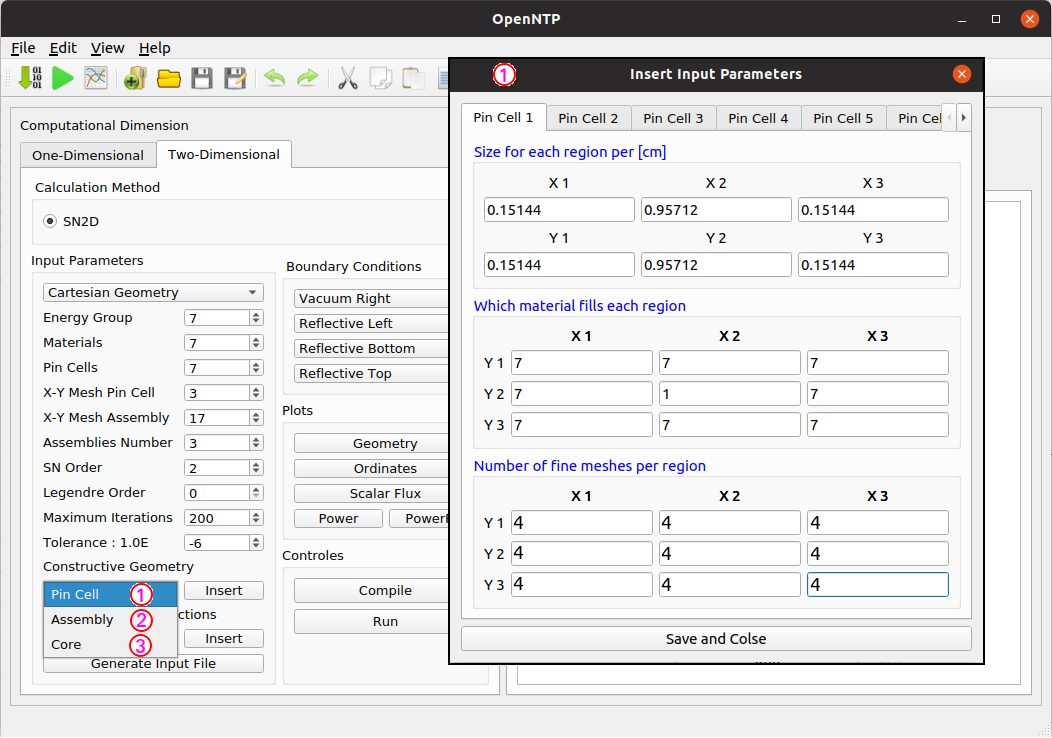Decrease the Tolerance exponent with the down arrow
This screenshot has width=1052, height=738.
tap(256, 546)
